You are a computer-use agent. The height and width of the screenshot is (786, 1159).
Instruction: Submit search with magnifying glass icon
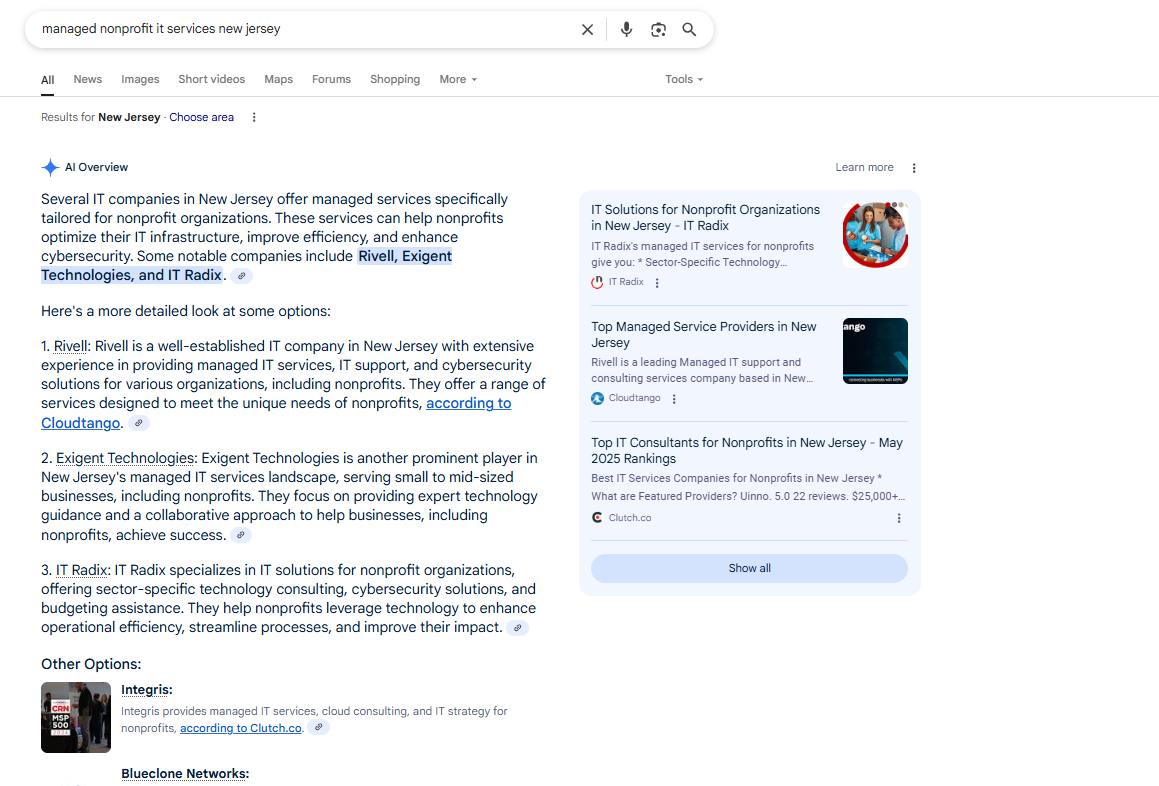click(689, 30)
